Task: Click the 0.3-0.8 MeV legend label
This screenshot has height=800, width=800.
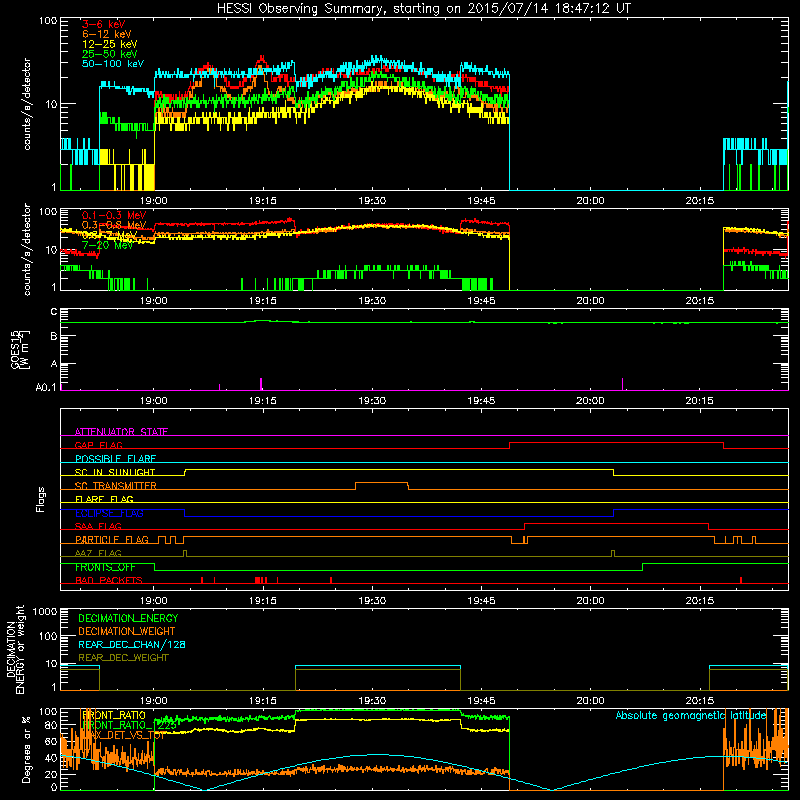Action: click(114, 225)
